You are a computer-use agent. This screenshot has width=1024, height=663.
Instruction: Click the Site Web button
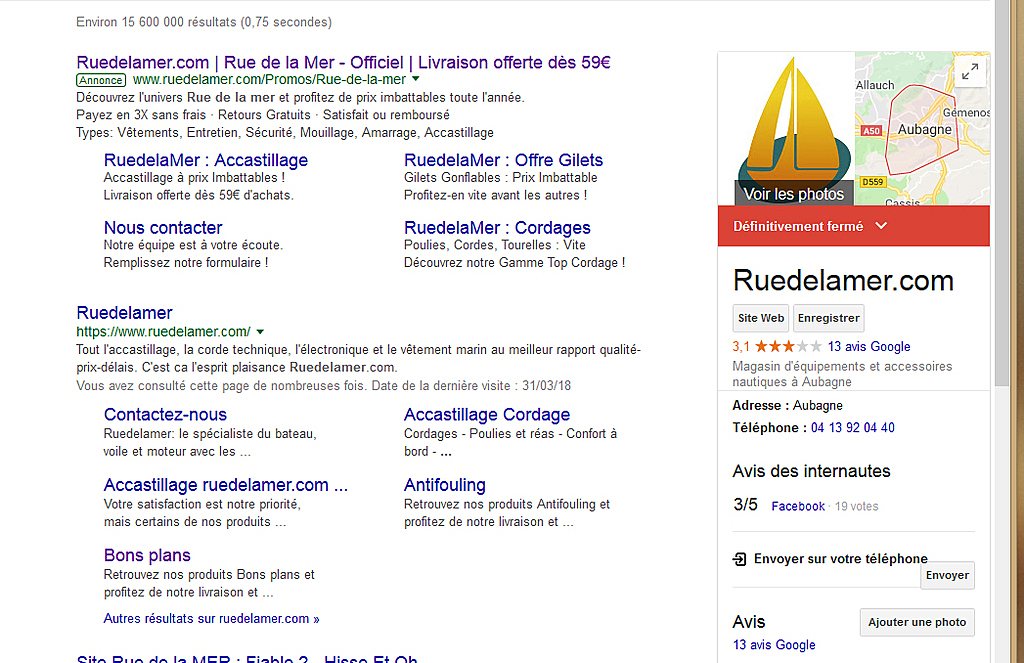tap(761, 318)
